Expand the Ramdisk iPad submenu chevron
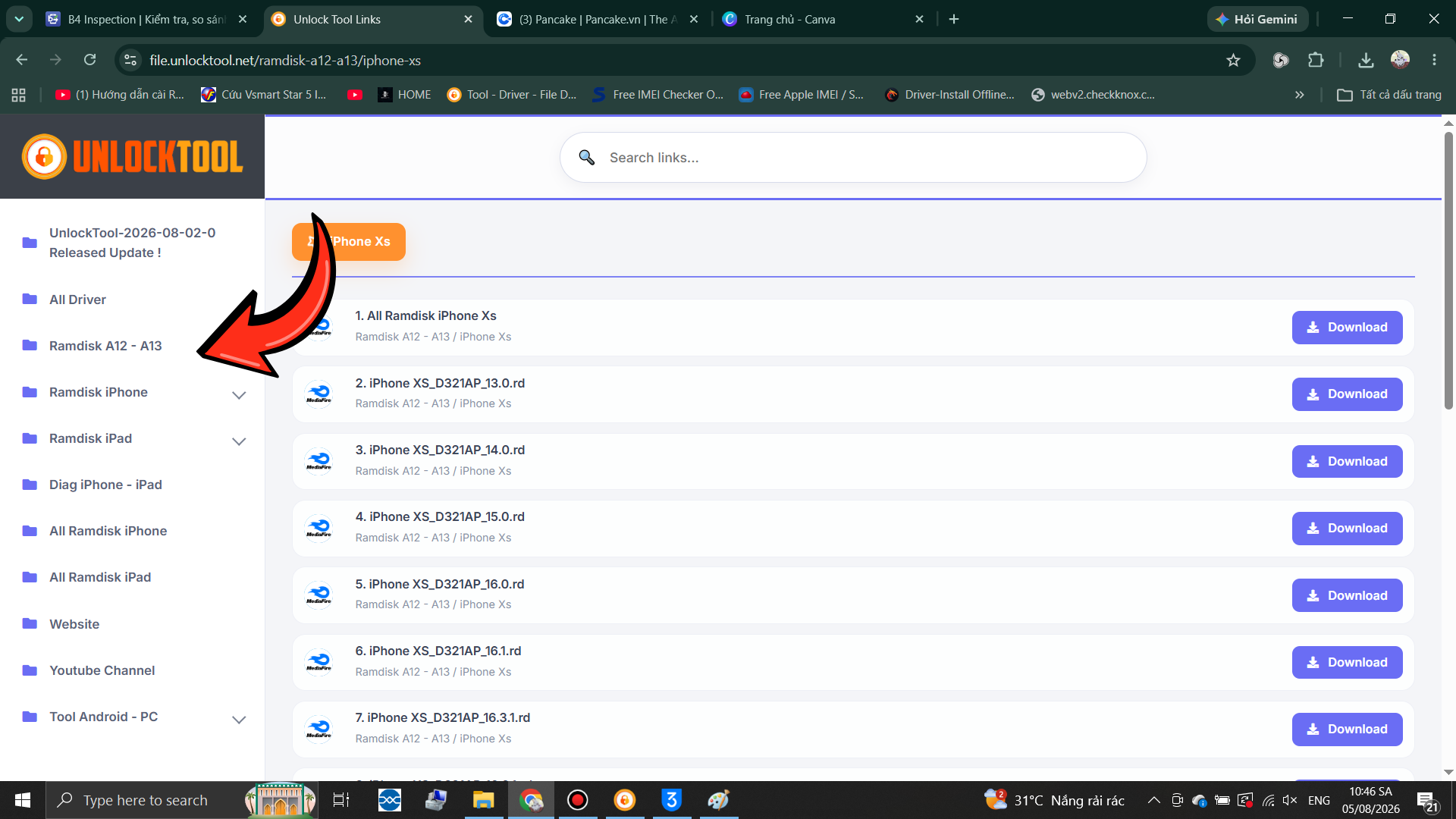Viewport: 1456px width, 819px height. coord(239,441)
